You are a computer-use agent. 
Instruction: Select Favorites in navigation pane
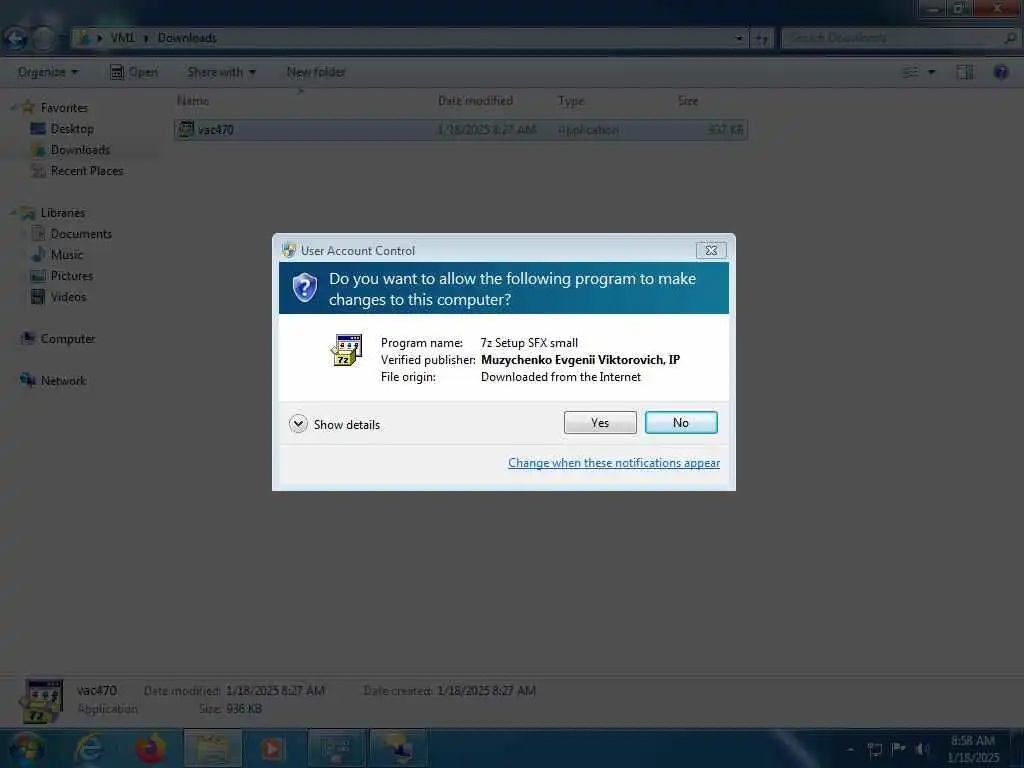pos(63,108)
